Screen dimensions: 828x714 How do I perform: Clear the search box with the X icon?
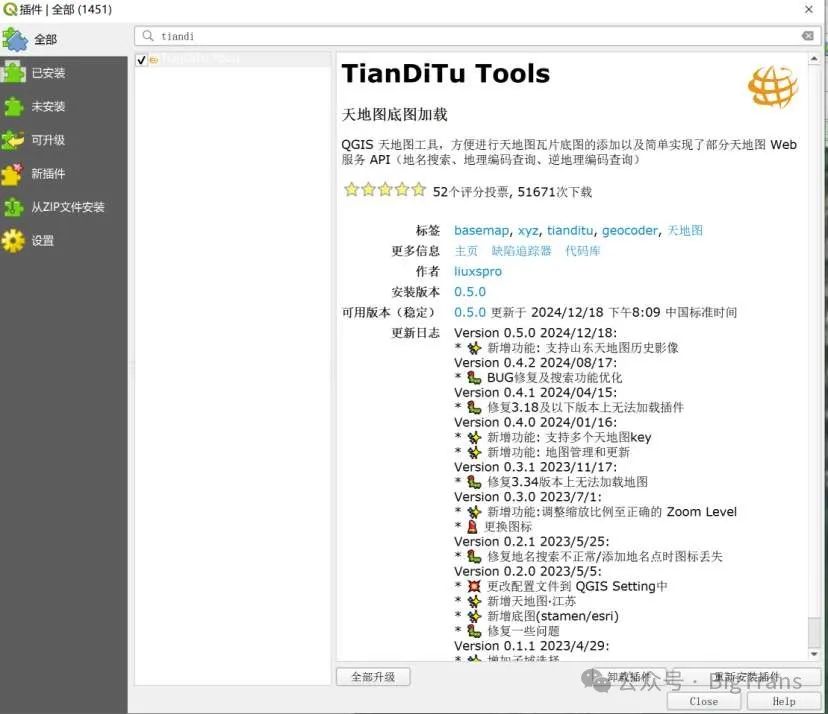click(x=808, y=35)
